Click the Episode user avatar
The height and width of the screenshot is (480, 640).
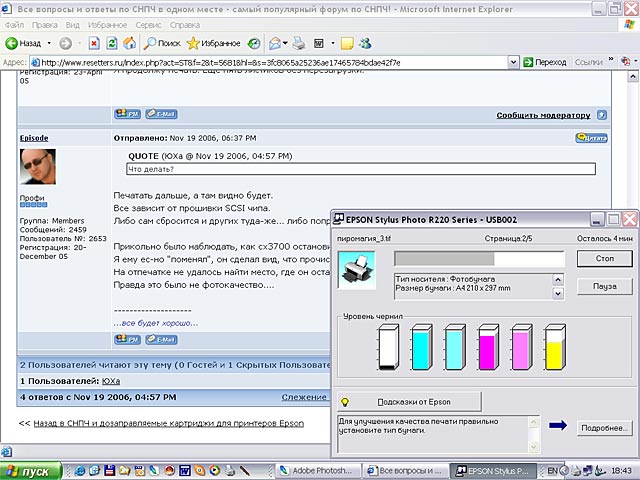38,167
